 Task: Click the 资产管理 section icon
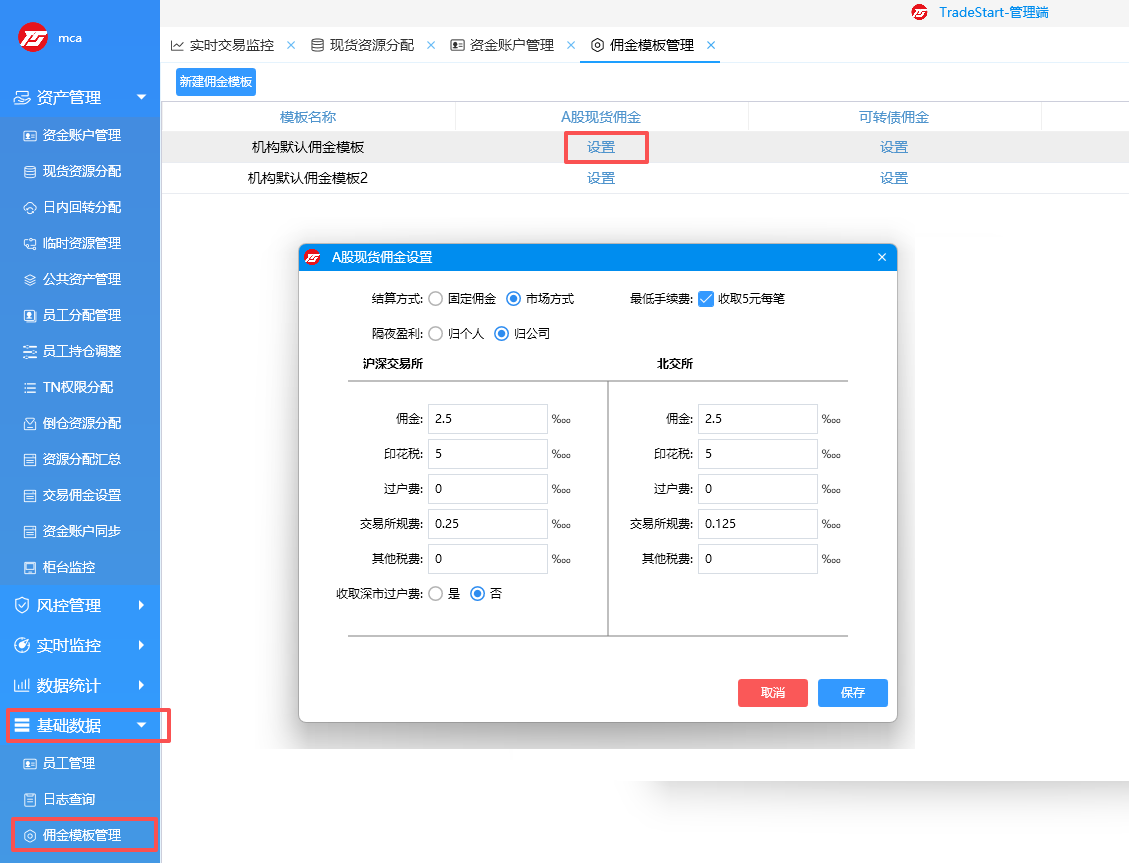(22, 97)
